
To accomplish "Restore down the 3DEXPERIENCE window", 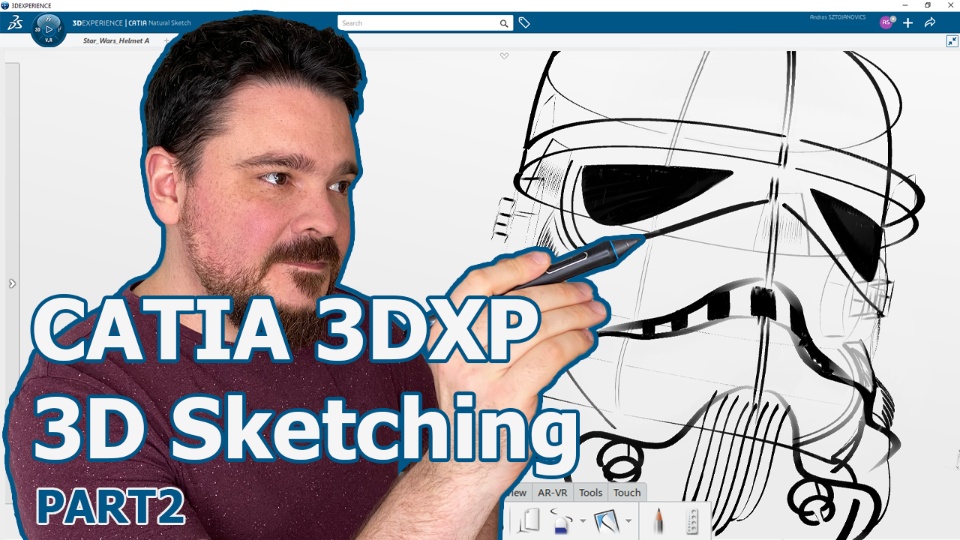I will click(x=928, y=5).
